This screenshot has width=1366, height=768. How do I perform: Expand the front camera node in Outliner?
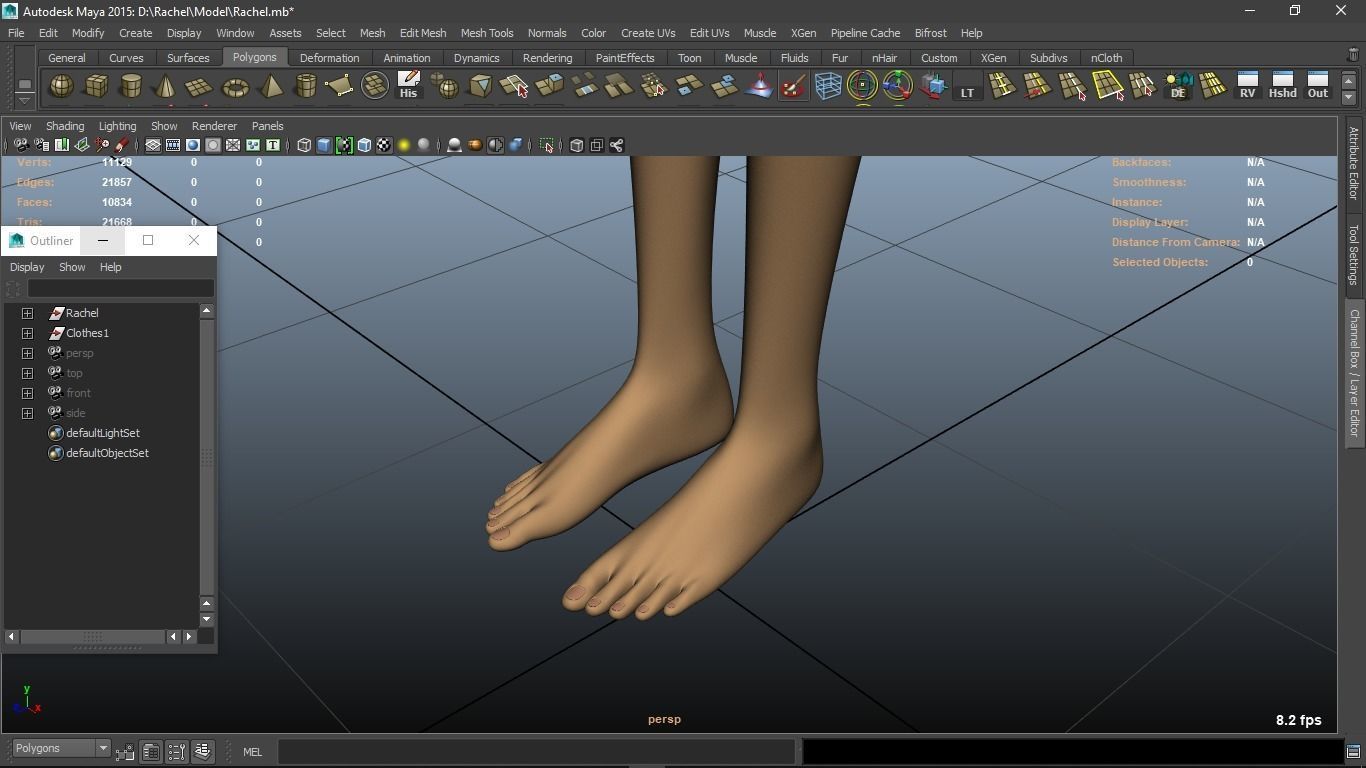coord(28,393)
